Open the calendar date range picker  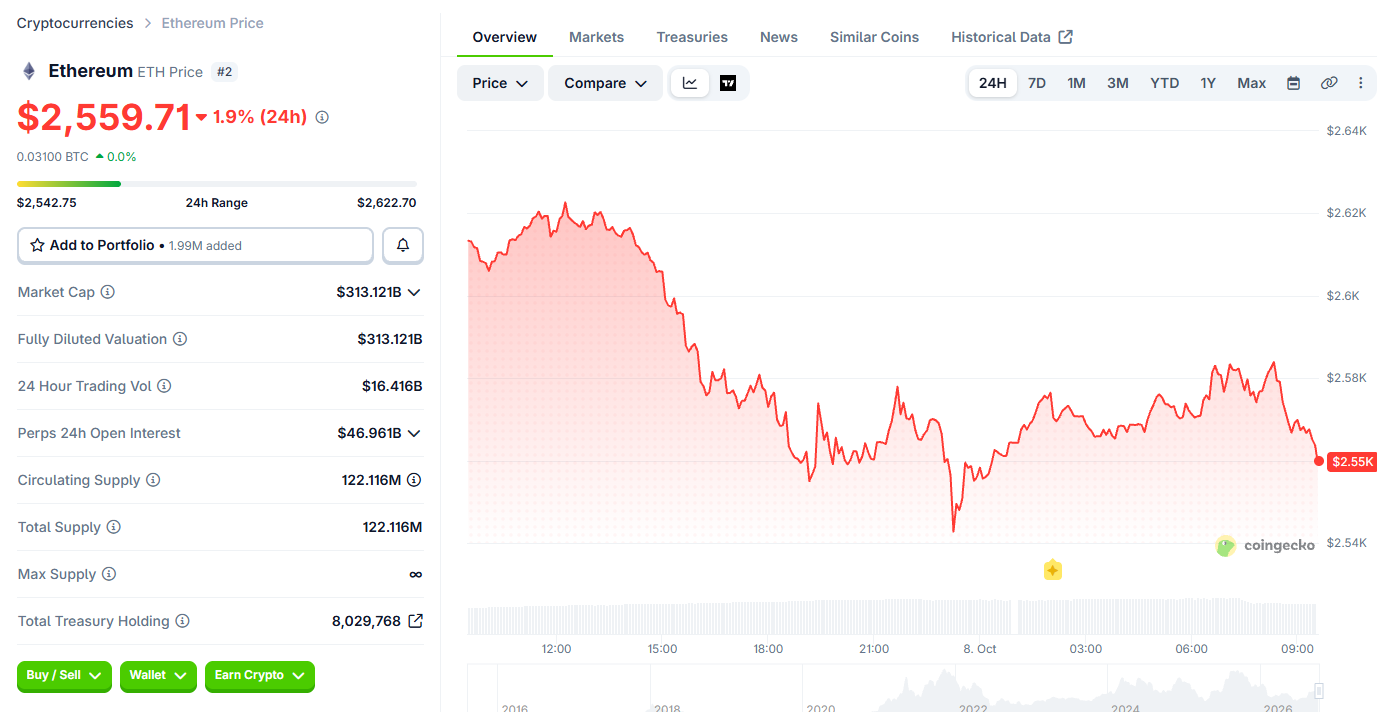pyautogui.click(x=1293, y=83)
